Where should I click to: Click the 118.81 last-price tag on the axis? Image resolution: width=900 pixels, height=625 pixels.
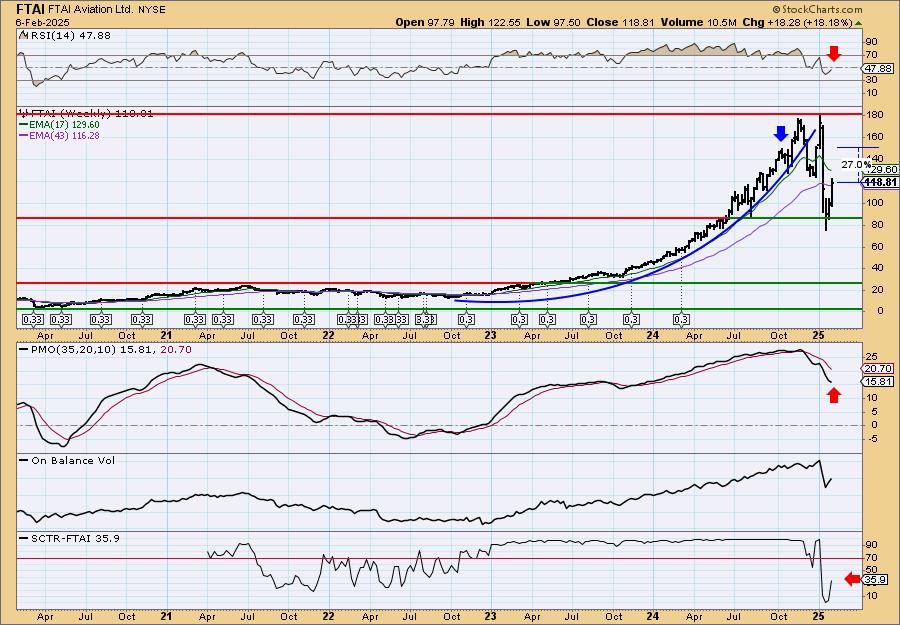click(880, 182)
